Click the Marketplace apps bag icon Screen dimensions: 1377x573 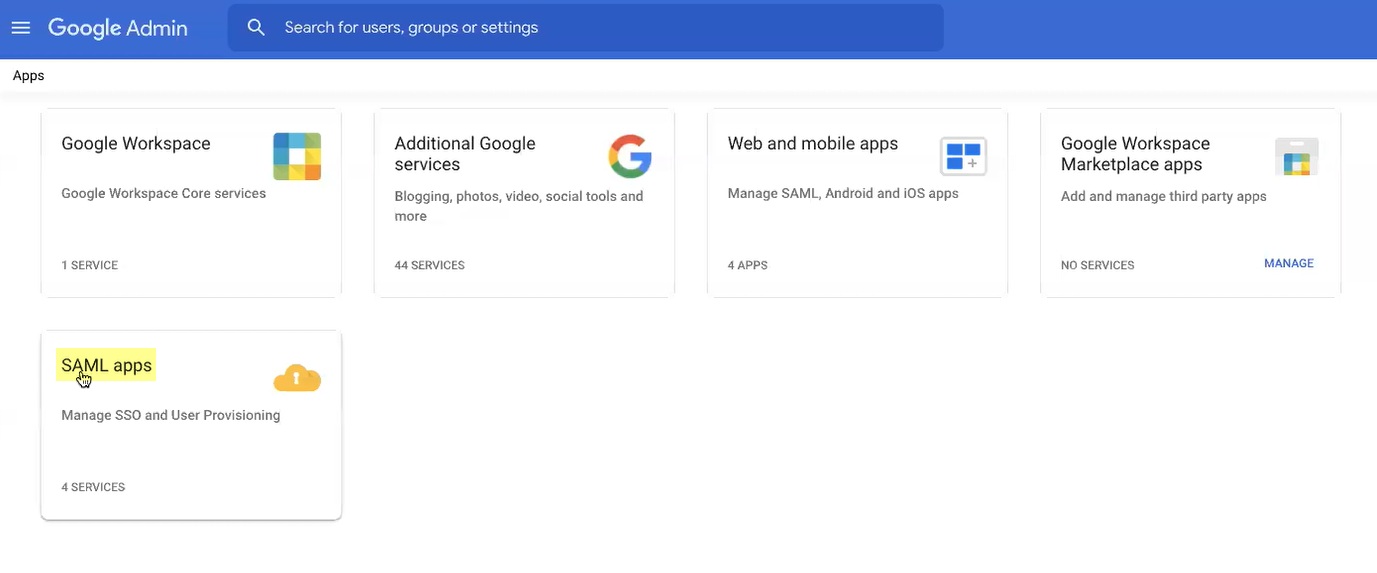tap(1296, 157)
